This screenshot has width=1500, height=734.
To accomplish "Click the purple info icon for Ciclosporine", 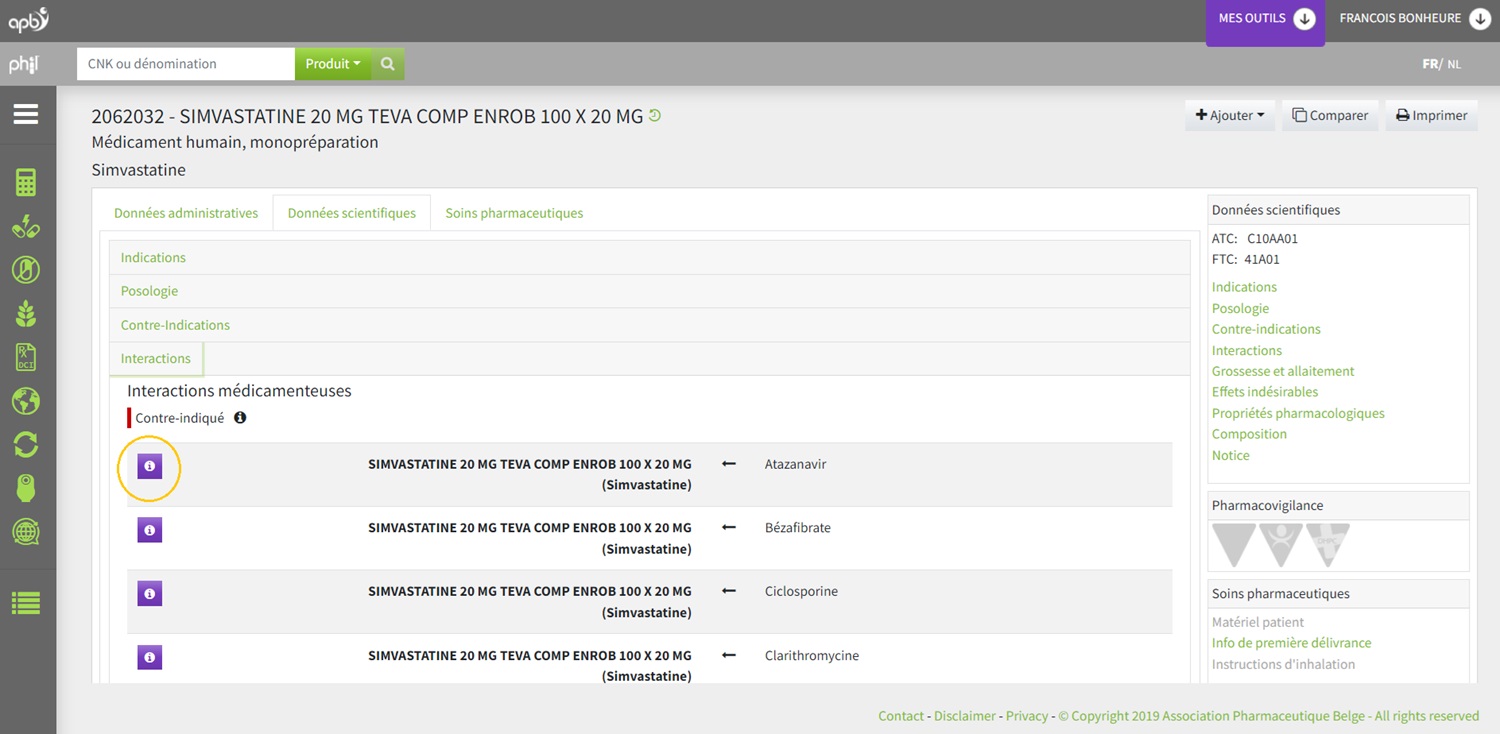I will 149,594.
